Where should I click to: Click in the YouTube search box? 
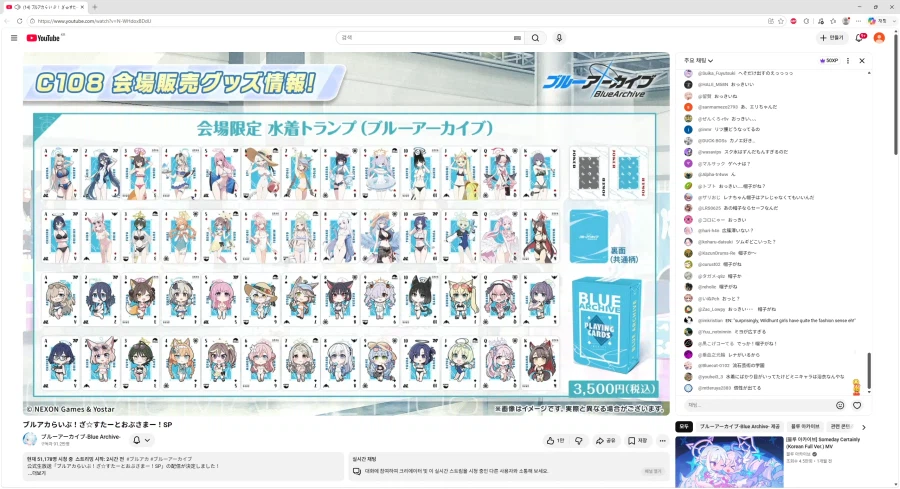point(425,38)
